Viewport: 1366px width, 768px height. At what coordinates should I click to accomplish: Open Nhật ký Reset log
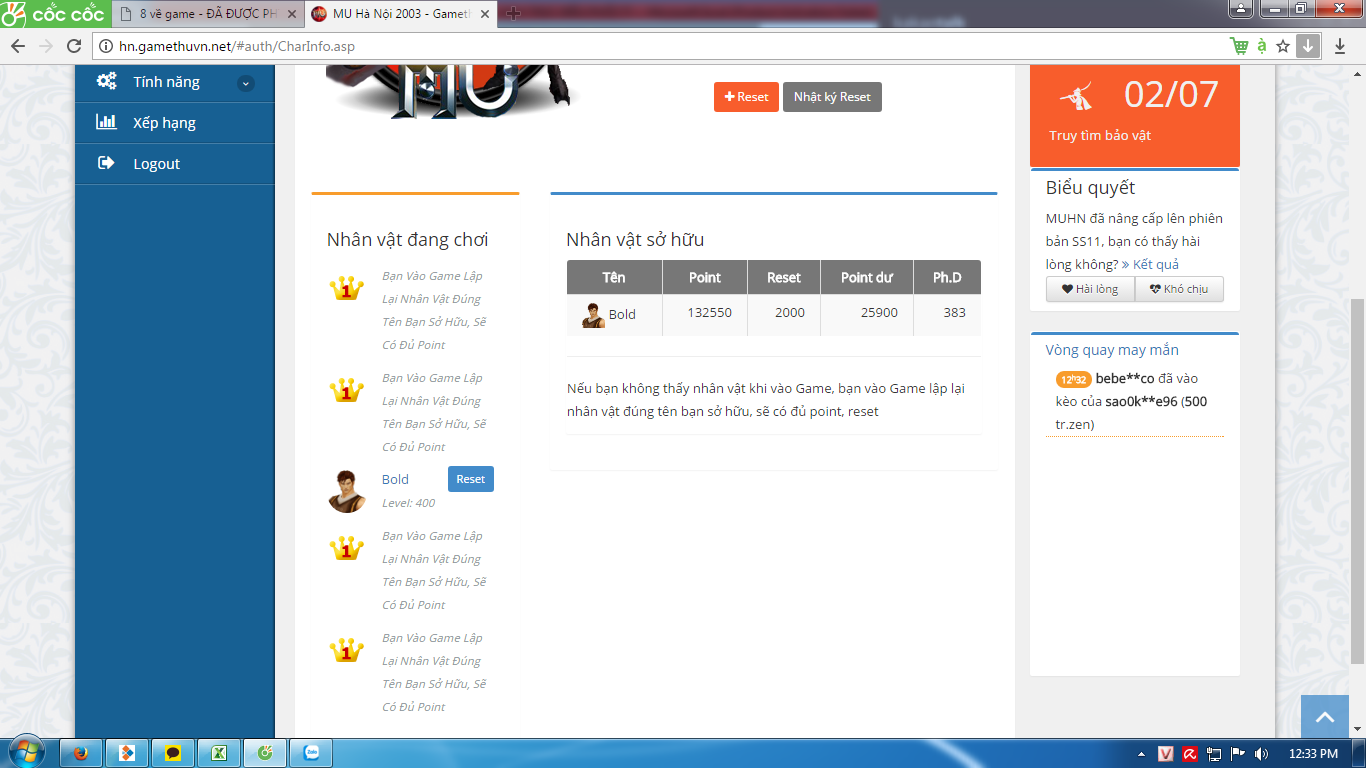pyautogui.click(x=832, y=97)
